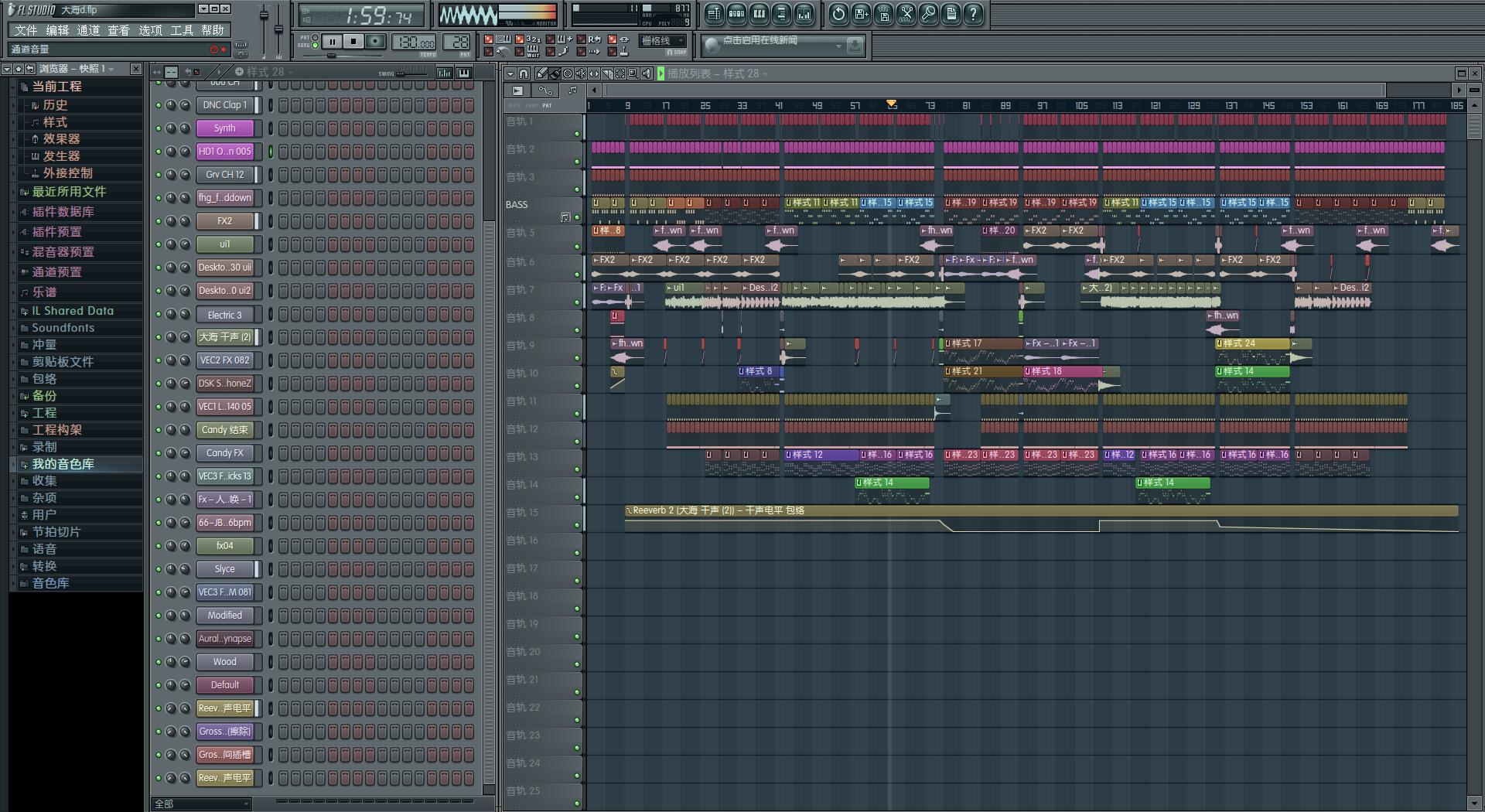Toggle mute LED for Candy FX channel
1485x812 pixels.
[x=159, y=453]
